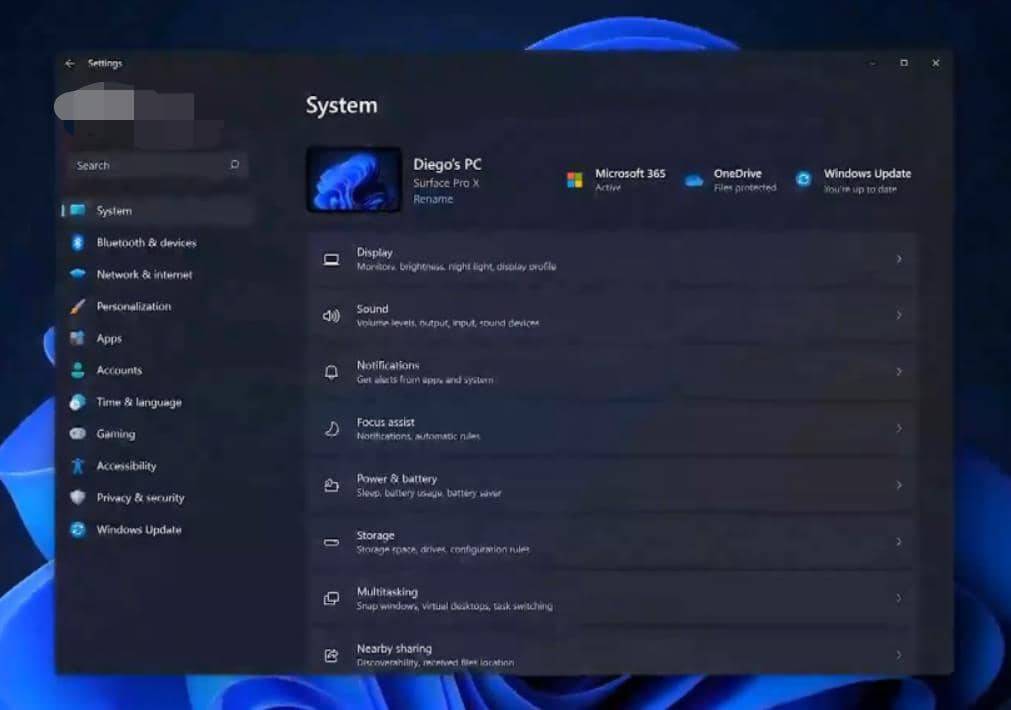Click the desktop wallpaper thumbnail for Diego's PC

point(353,180)
